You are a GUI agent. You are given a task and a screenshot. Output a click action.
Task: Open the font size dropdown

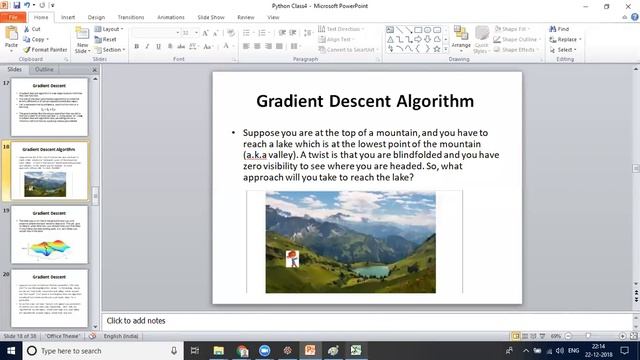click(196, 33)
